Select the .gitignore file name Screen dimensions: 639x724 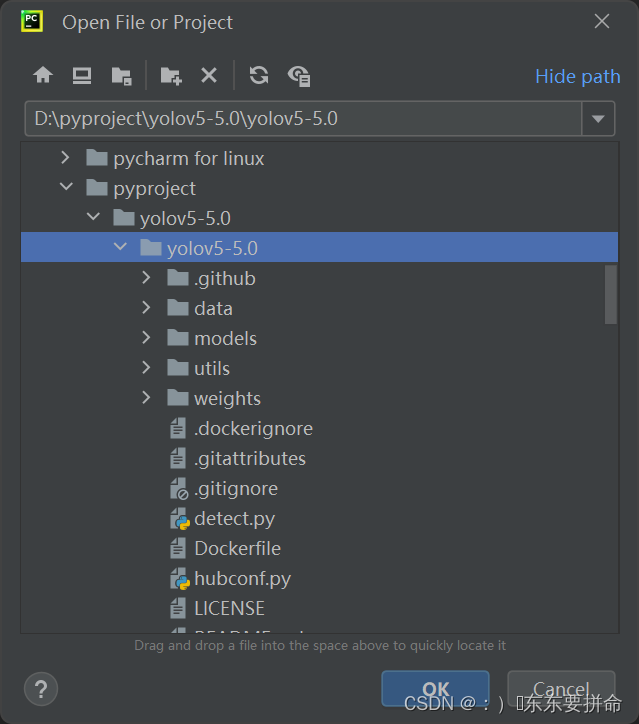236,489
